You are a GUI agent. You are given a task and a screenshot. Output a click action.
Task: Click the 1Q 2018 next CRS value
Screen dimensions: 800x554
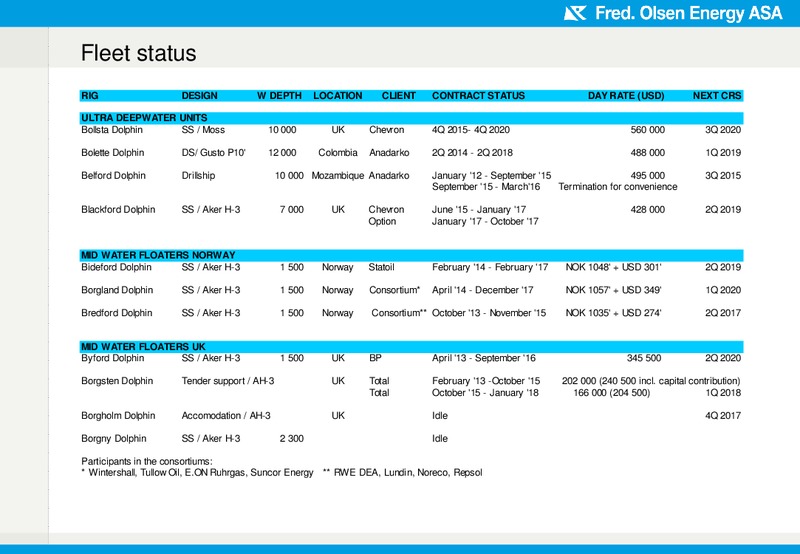click(723, 392)
